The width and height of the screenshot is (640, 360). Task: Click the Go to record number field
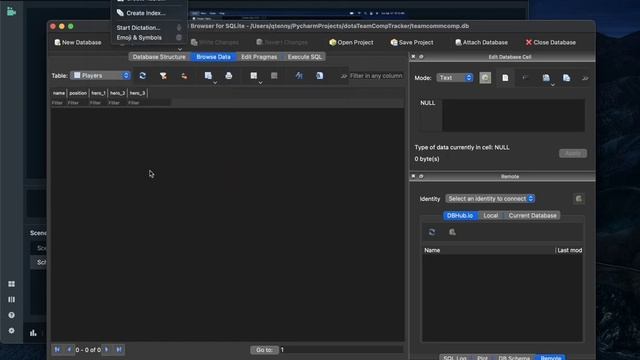click(341, 350)
